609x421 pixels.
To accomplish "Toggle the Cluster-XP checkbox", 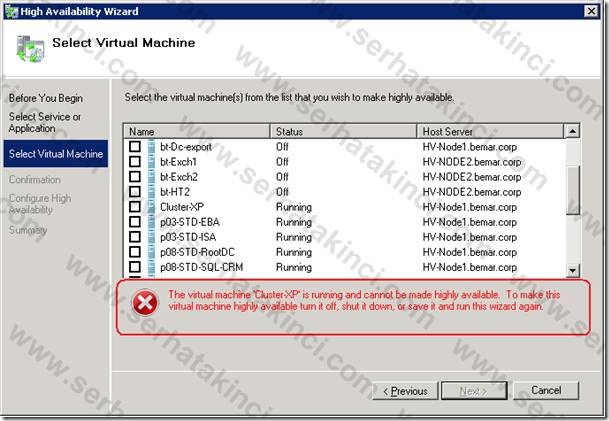I will (x=135, y=207).
